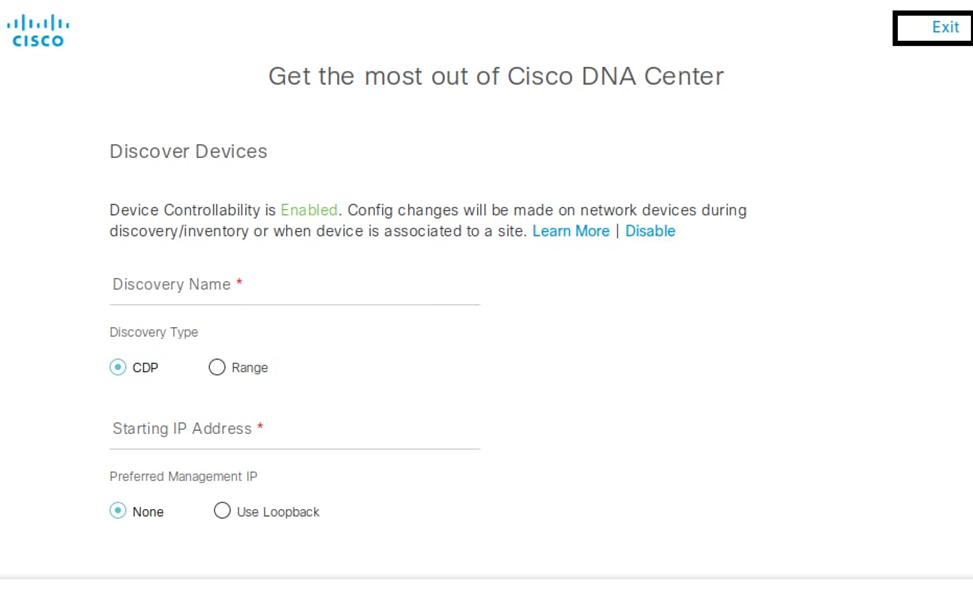Image resolution: width=973 pixels, height=597 pixels.
Task: Click the Get the most out of Cisco DNA Center title
Action: pyautogui.click(x=495, y=76)
